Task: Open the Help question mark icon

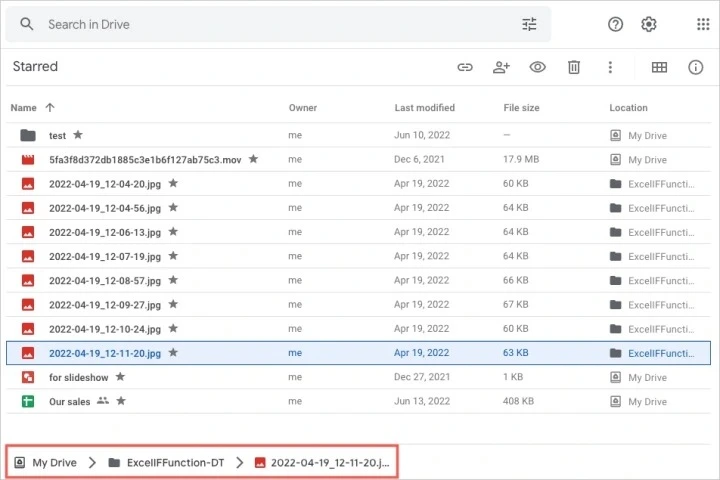Action: pyautogui.click(x=615, y=24)
